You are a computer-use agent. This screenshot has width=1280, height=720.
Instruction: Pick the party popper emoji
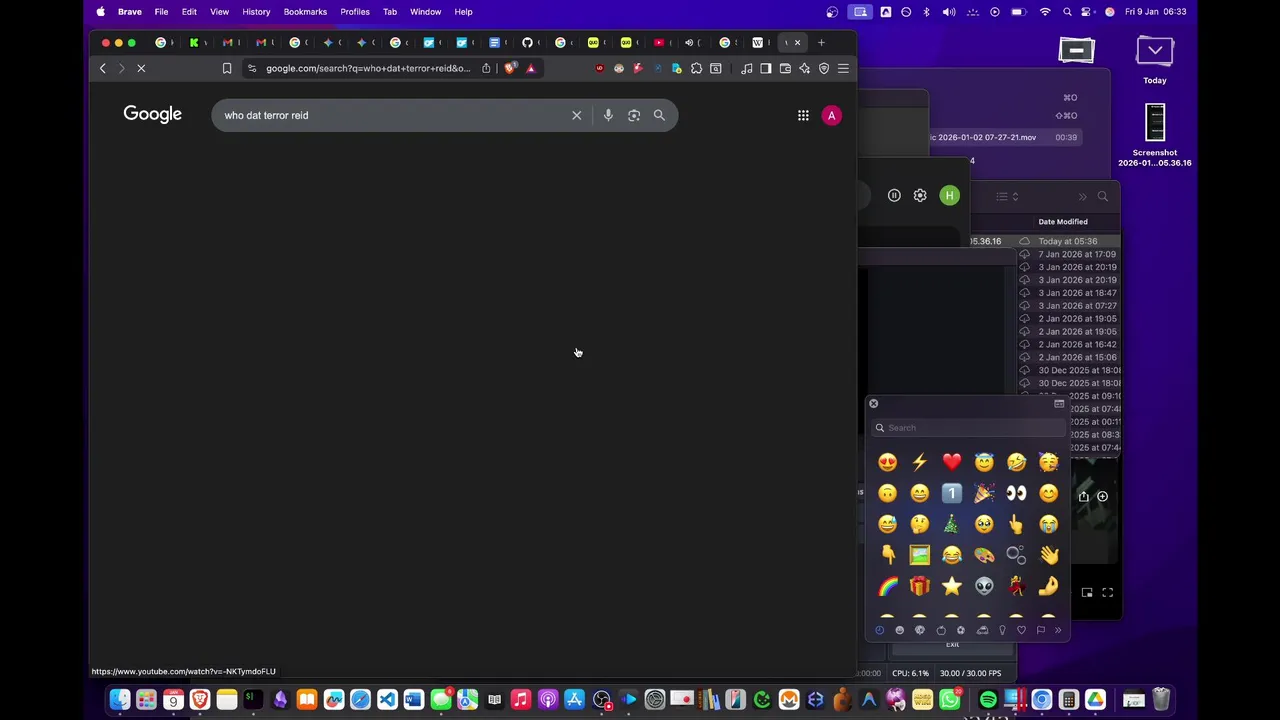(984, 493)
